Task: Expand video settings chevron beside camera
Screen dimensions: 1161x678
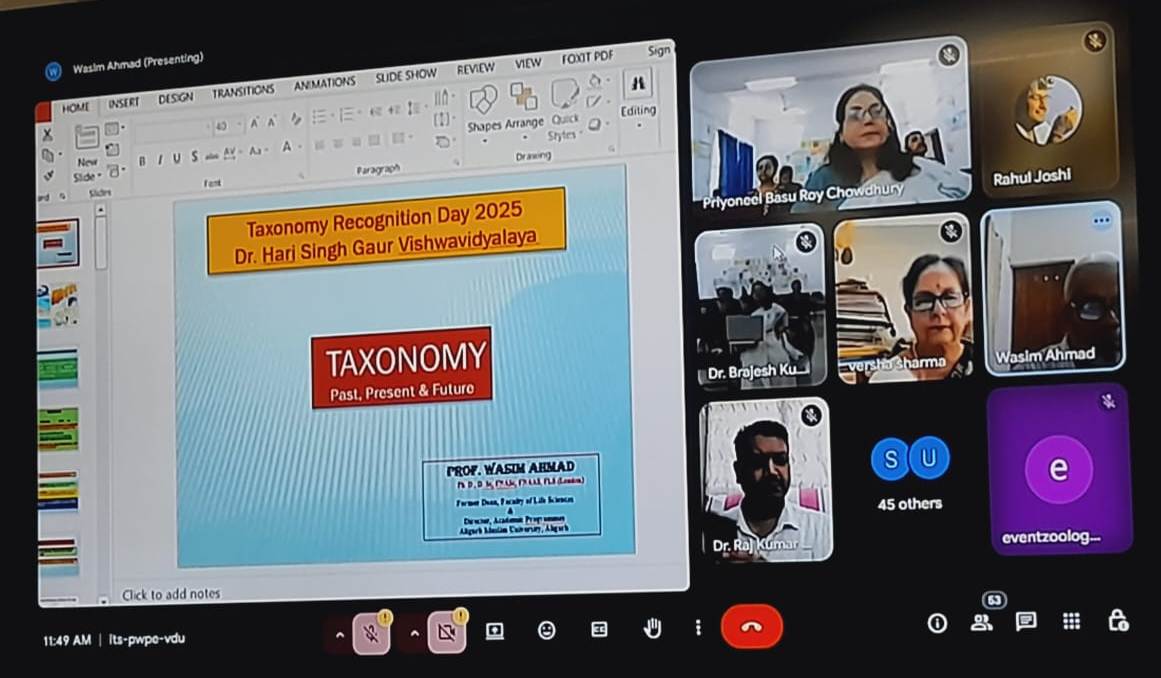Action: pos(414,634)
